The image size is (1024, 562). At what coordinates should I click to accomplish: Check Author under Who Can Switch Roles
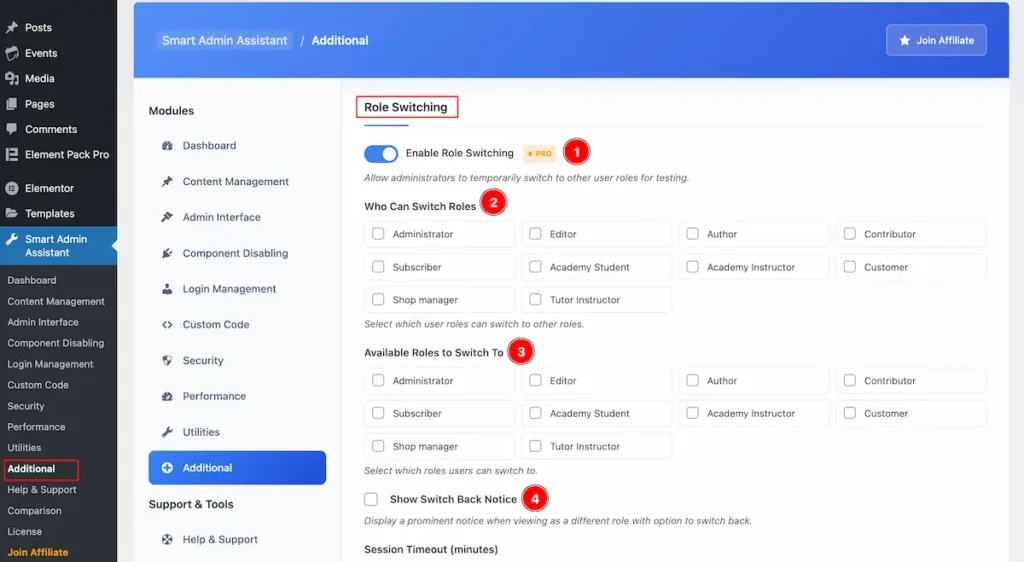pyautogui.click(x=693, y=234)
